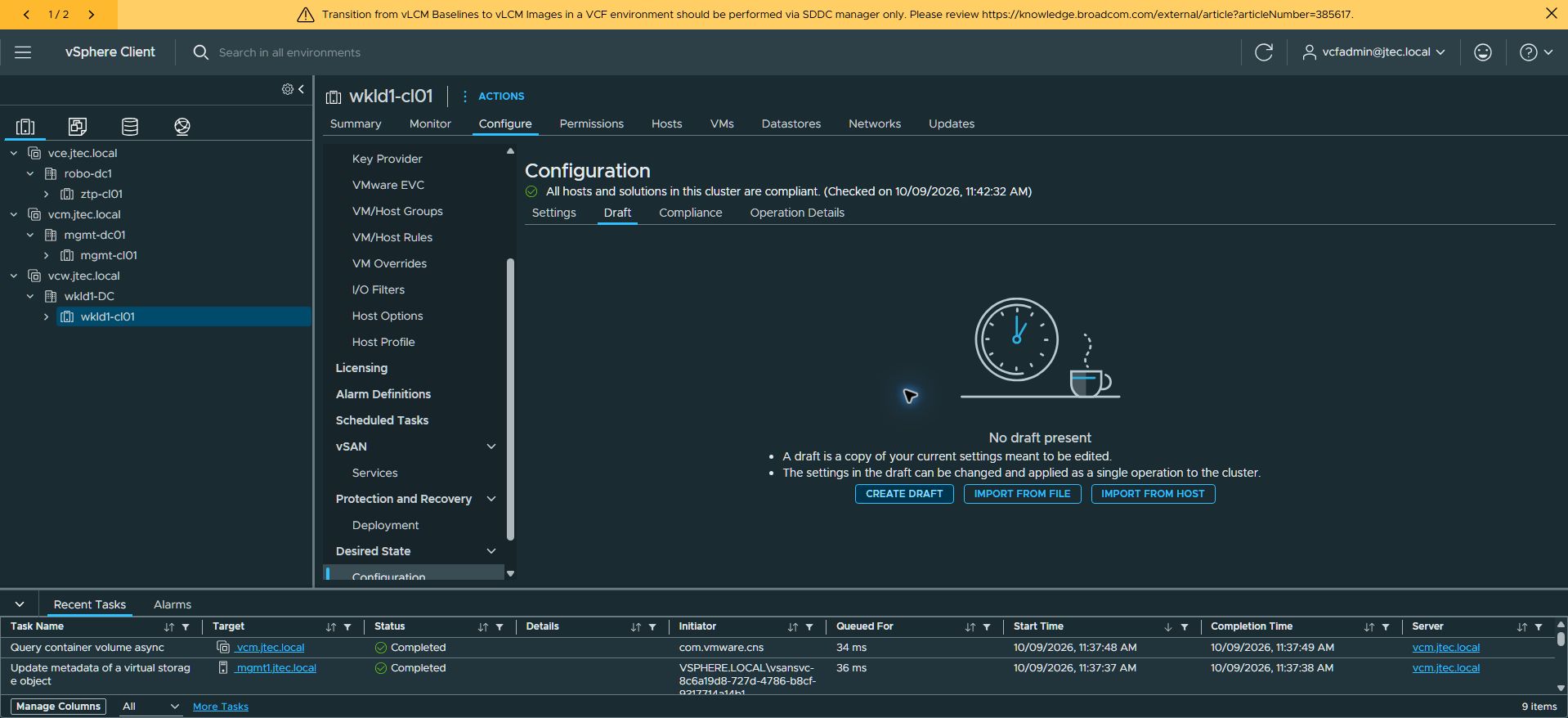This screenshot has width=1568, height=718.
Task: Go to the previous notification banner message
Action: tap(26, 15)
